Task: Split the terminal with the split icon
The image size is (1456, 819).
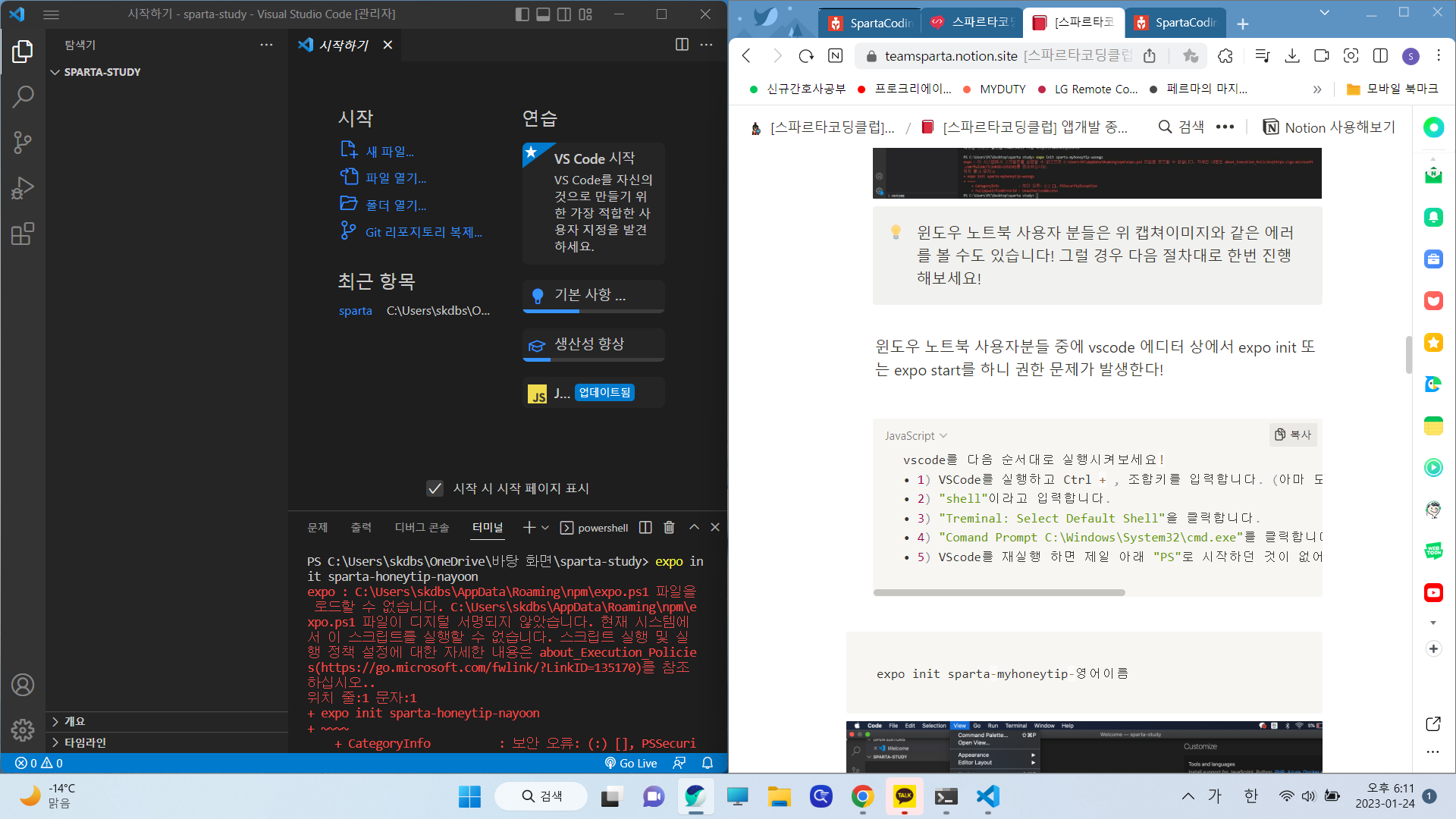Action: [x=645, y=527]
